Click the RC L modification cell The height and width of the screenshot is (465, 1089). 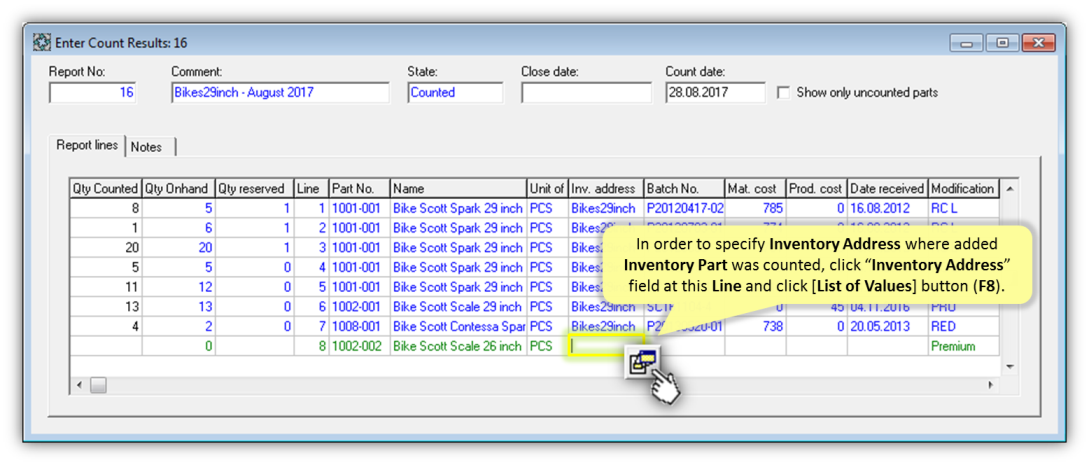[963, 208]
